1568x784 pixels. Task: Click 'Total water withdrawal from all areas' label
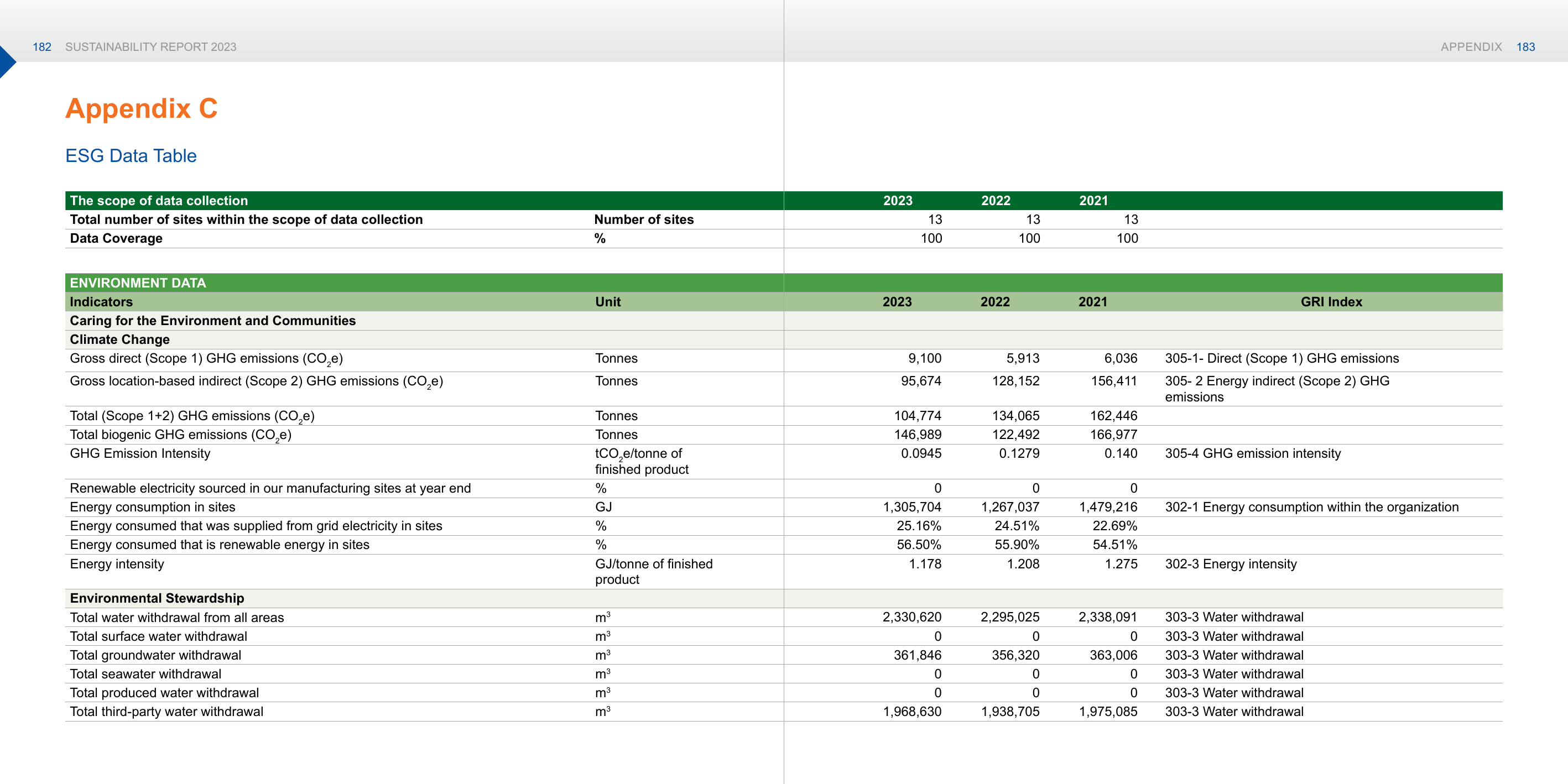[177, 618]
